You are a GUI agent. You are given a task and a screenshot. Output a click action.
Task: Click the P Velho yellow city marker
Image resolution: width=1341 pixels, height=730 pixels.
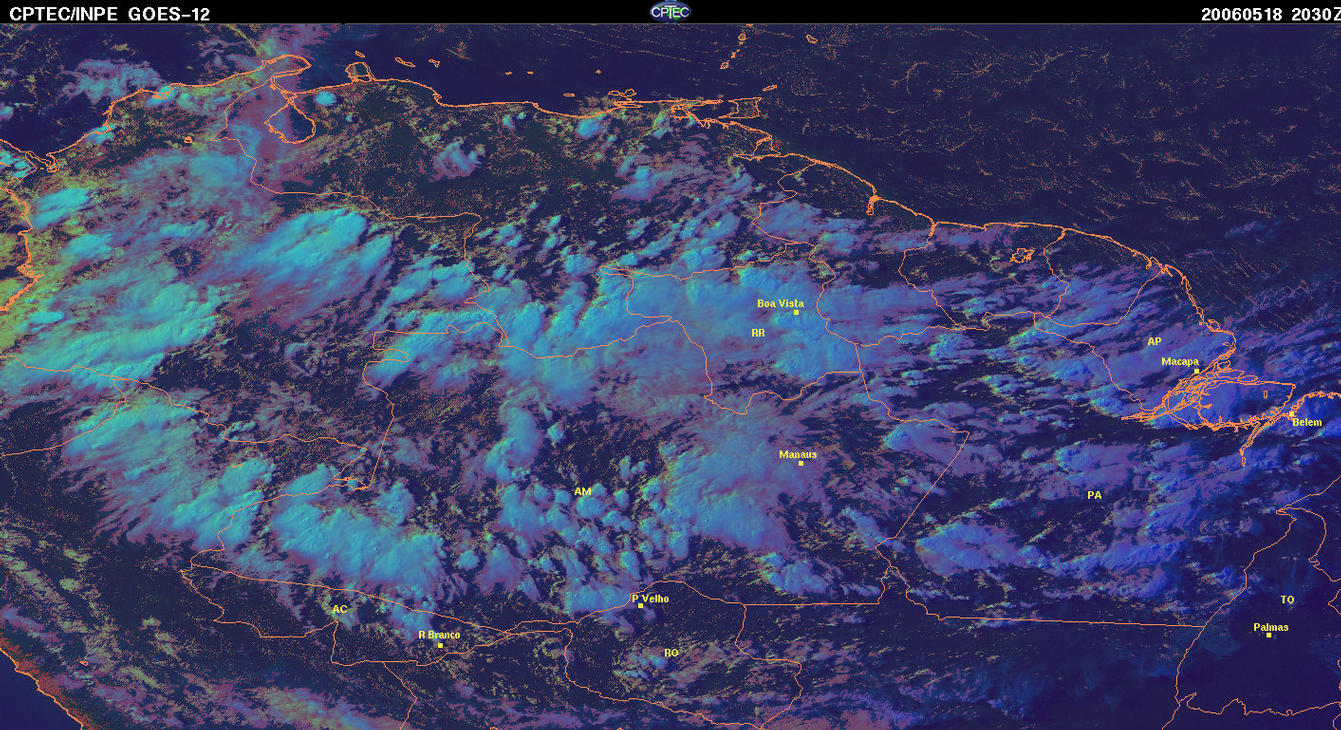(640, 606)
